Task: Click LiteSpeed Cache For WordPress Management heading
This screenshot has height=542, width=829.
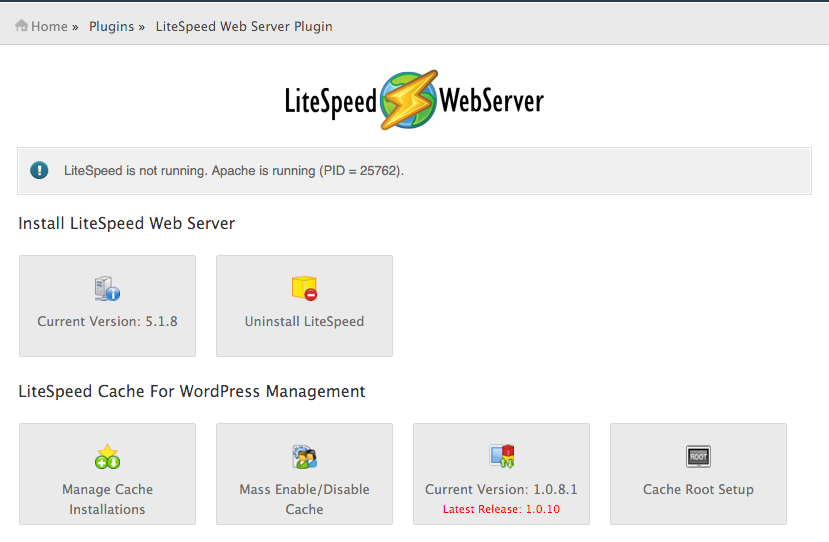Action: coord(191,391)
